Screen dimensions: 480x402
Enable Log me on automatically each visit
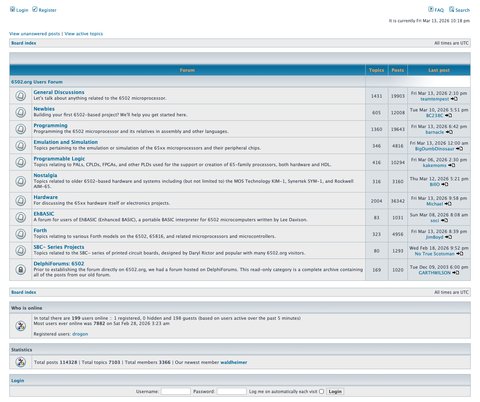pos(321,392)
